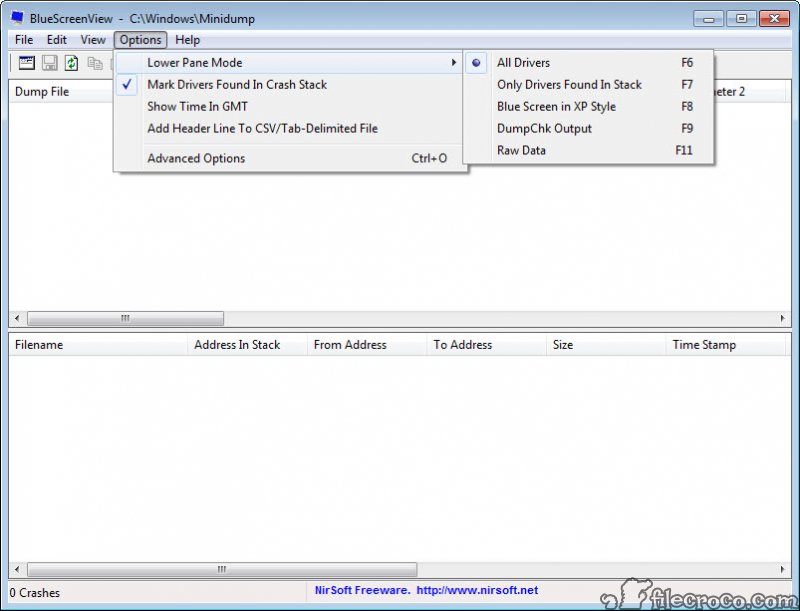The height and width of the screenshot is (611, 800).
Task: Sort by From Address column
Action: tap(367, 345)
